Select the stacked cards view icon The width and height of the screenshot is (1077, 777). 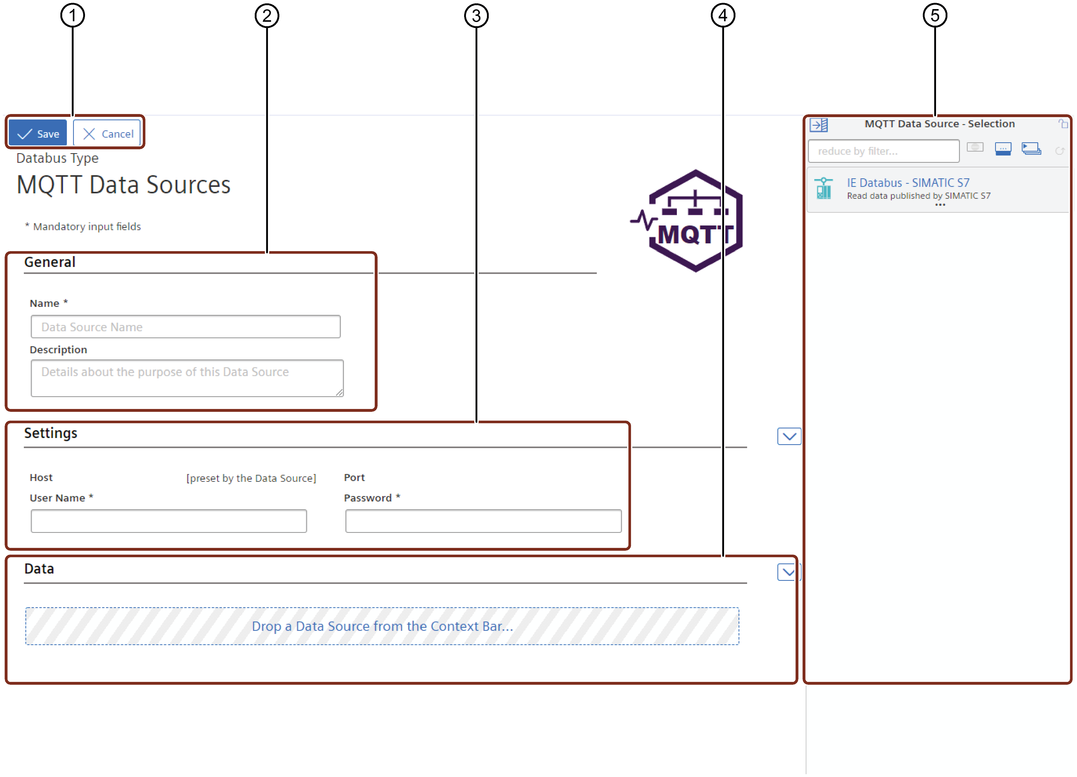click(1031, 148)
